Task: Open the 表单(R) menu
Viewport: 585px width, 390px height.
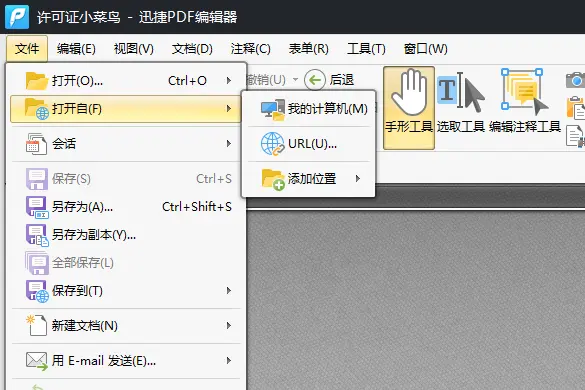Action: coord(309,49)
